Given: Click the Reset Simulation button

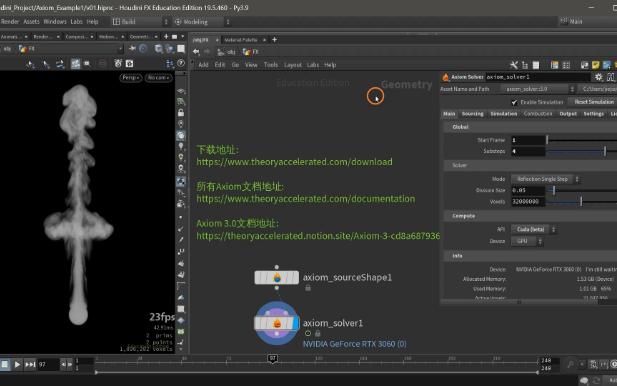Looking at the screenshot, I should pos(594,102).
